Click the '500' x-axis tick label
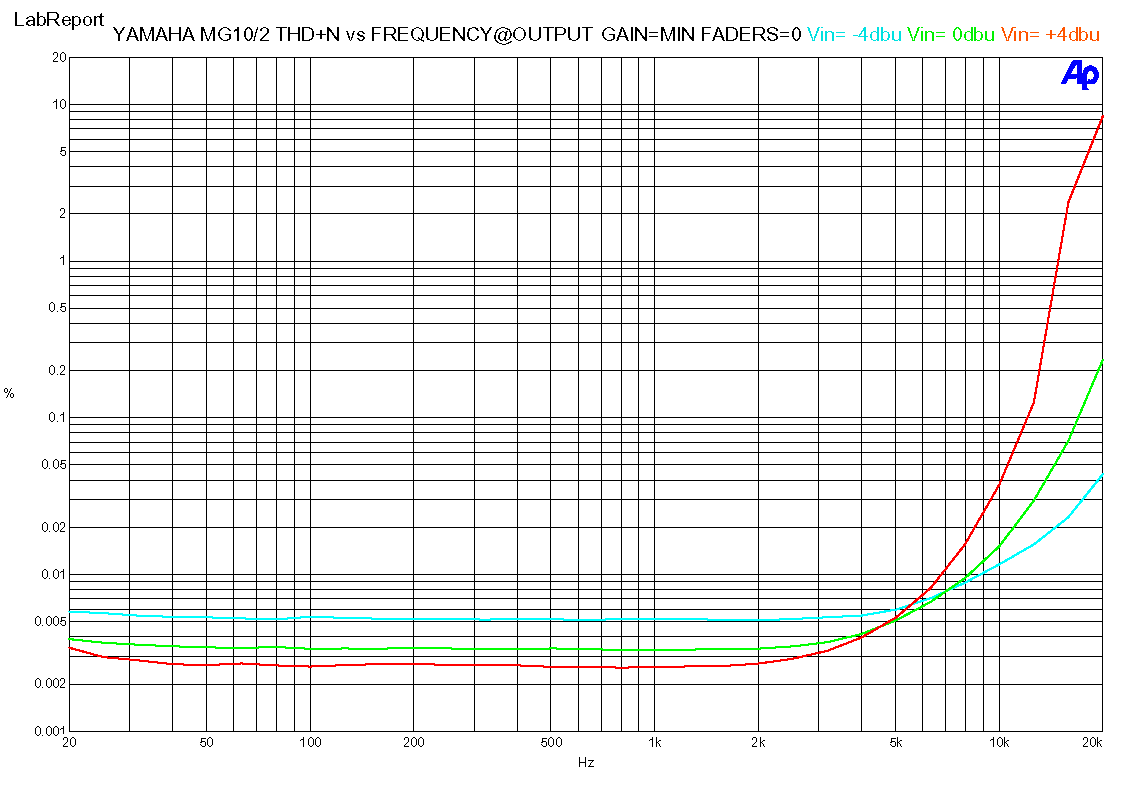 pos(551,742)
